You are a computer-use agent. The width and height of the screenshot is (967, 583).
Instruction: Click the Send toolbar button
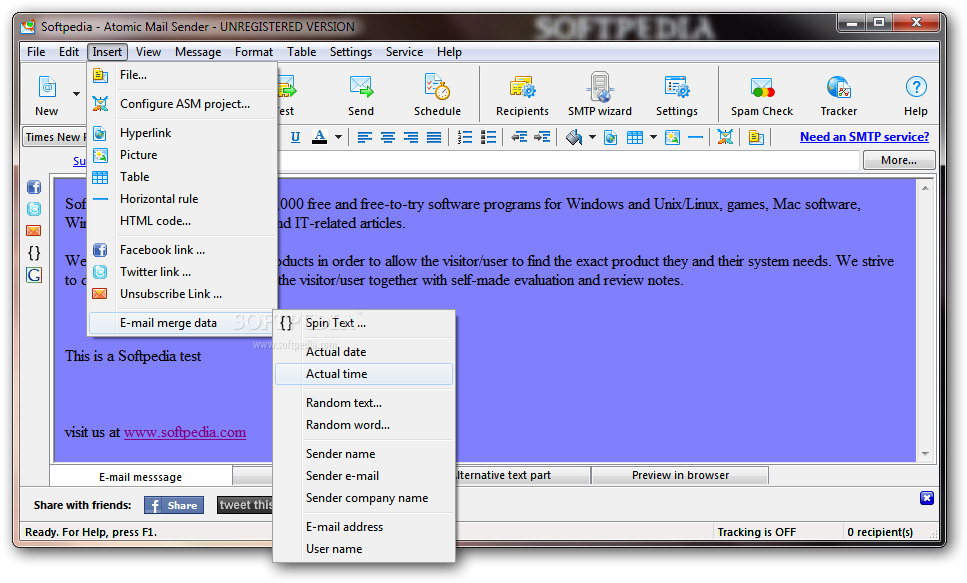pos(361,95)
